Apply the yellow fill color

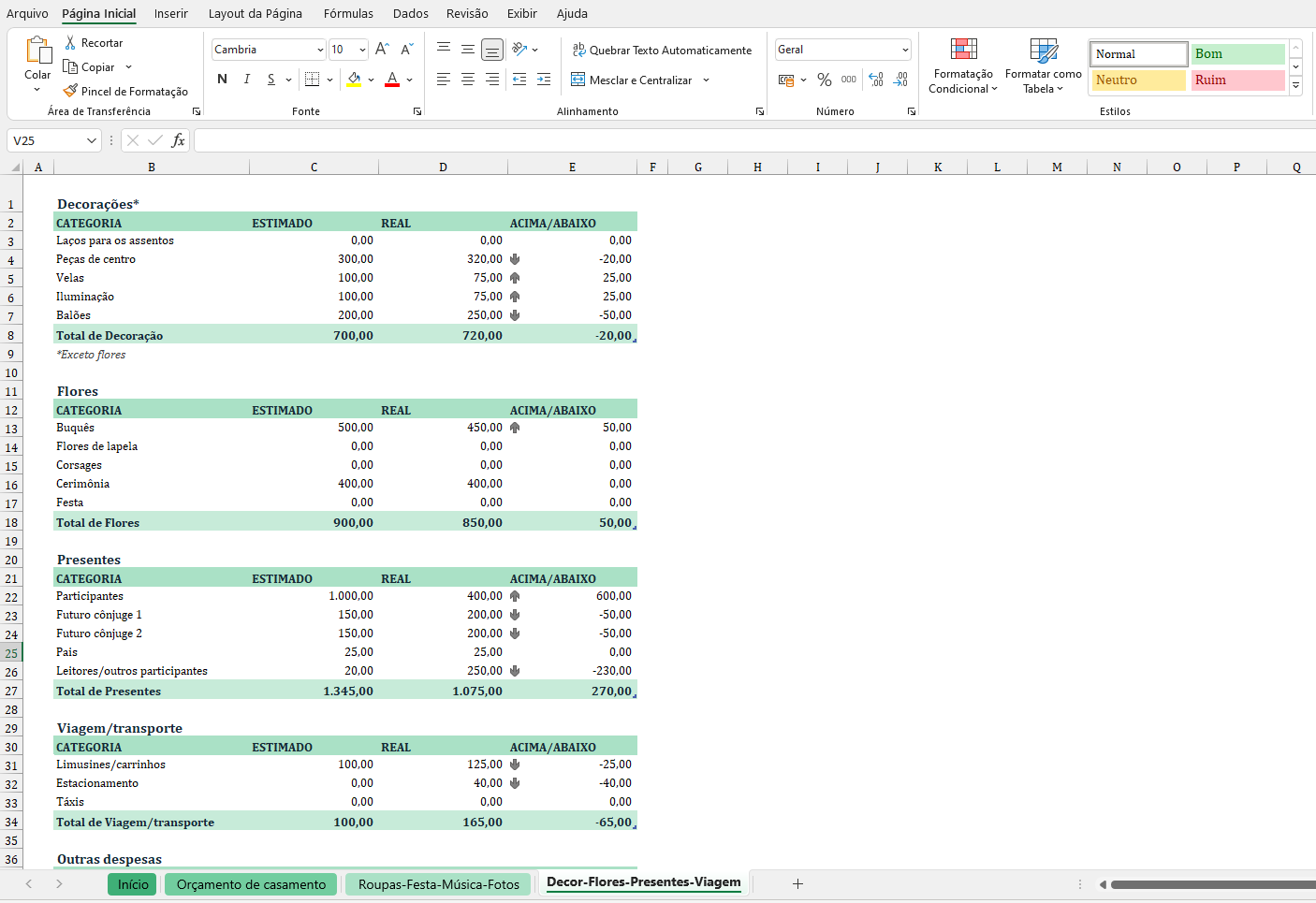point(354,80)
